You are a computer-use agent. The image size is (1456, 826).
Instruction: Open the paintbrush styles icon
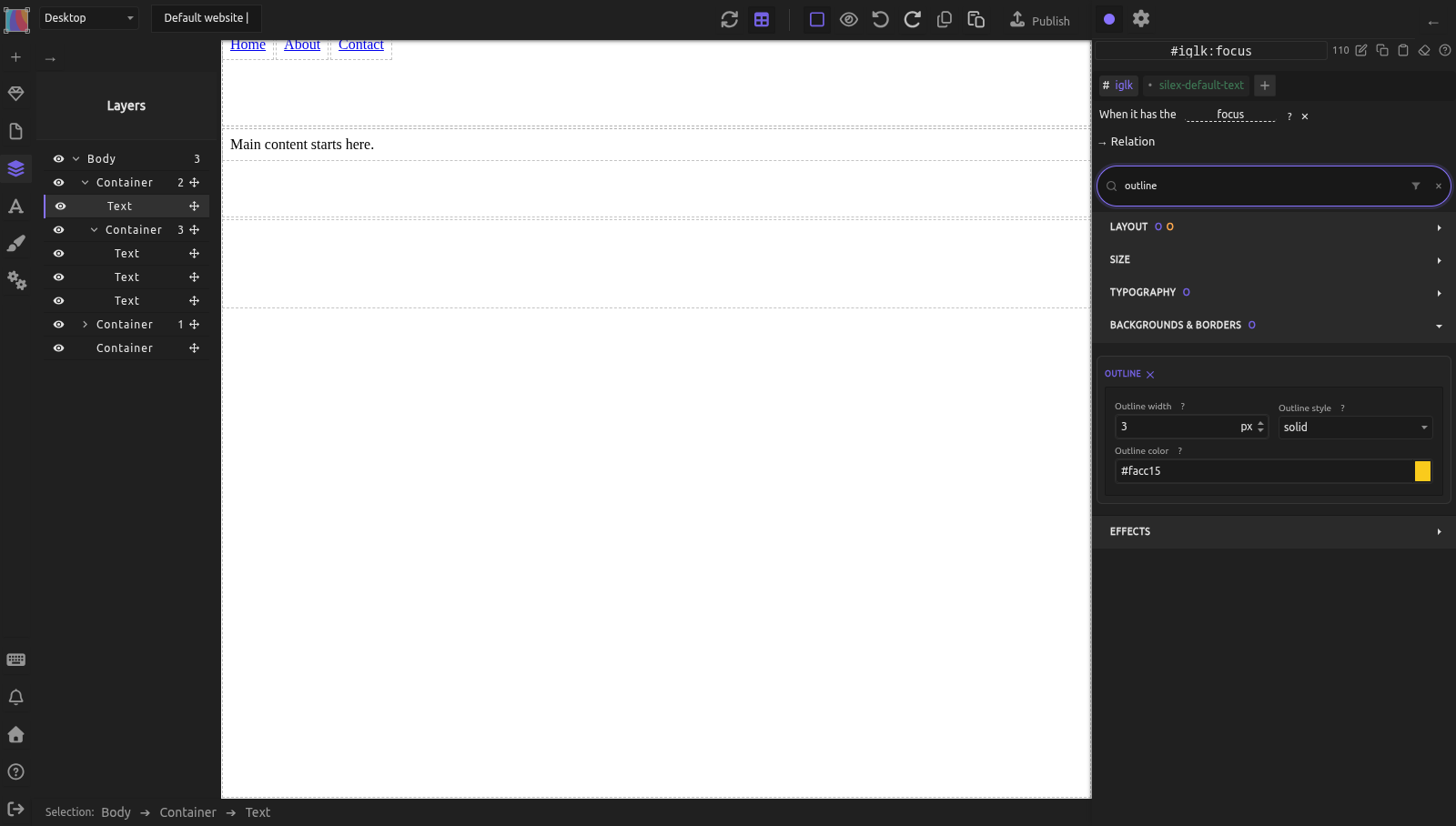click(x=15, y=243)
